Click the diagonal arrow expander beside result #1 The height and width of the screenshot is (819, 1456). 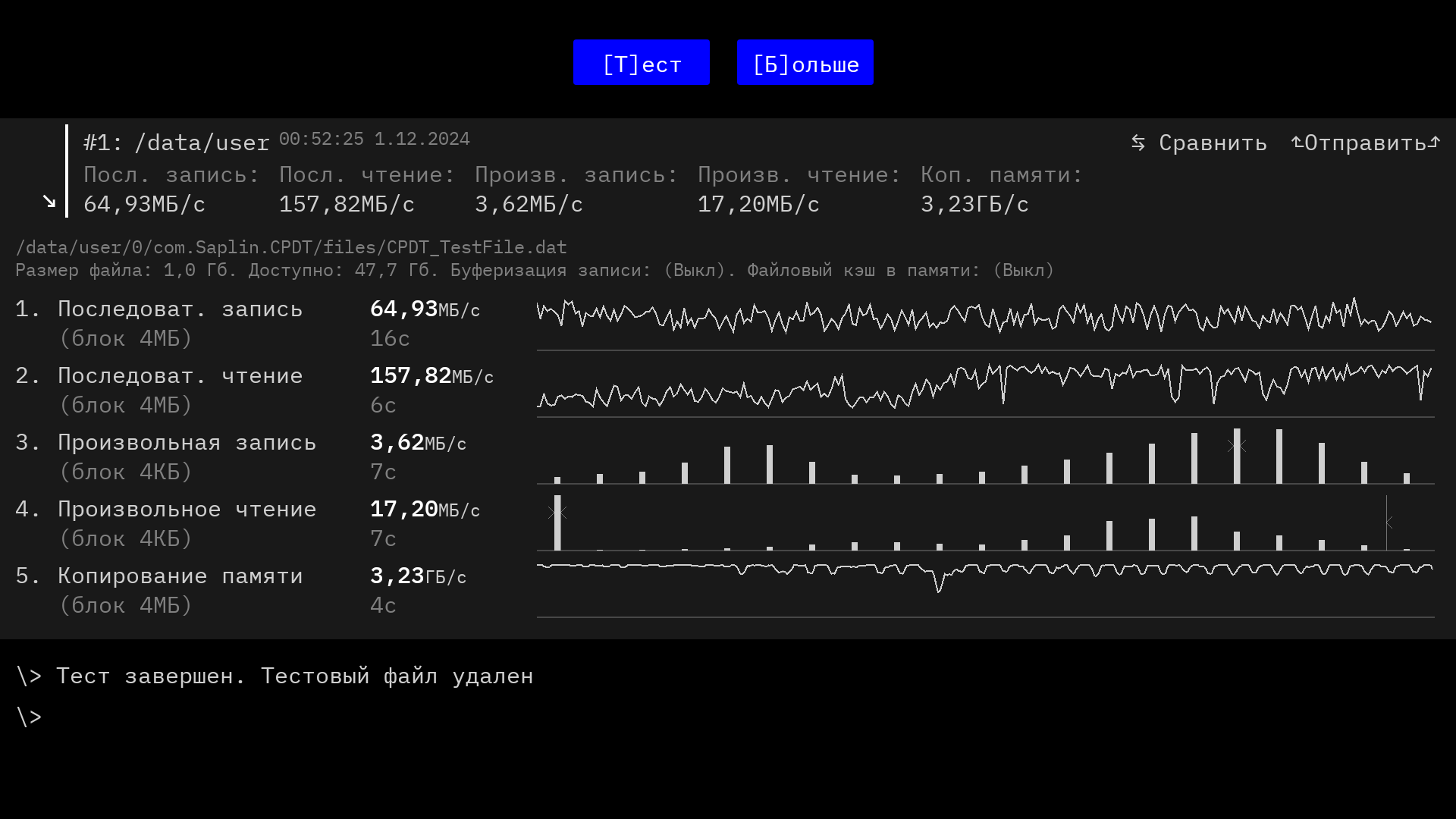point(49,202)
